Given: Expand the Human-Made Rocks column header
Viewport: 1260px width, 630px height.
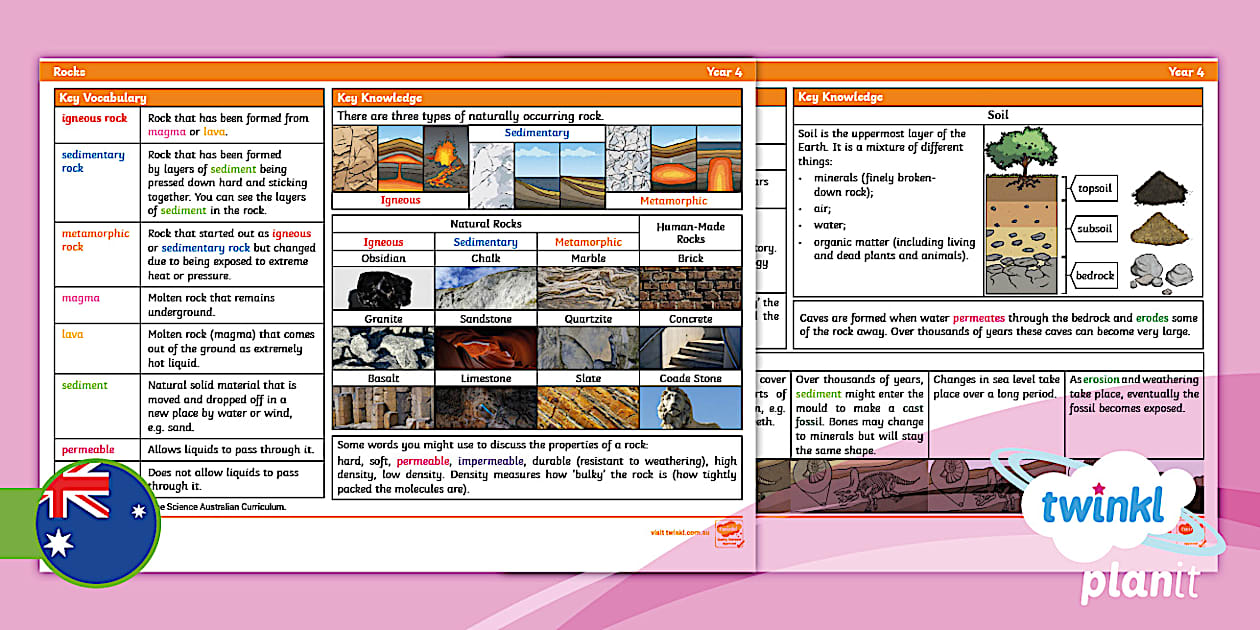Looking at the screenshot, I should 691,232.
